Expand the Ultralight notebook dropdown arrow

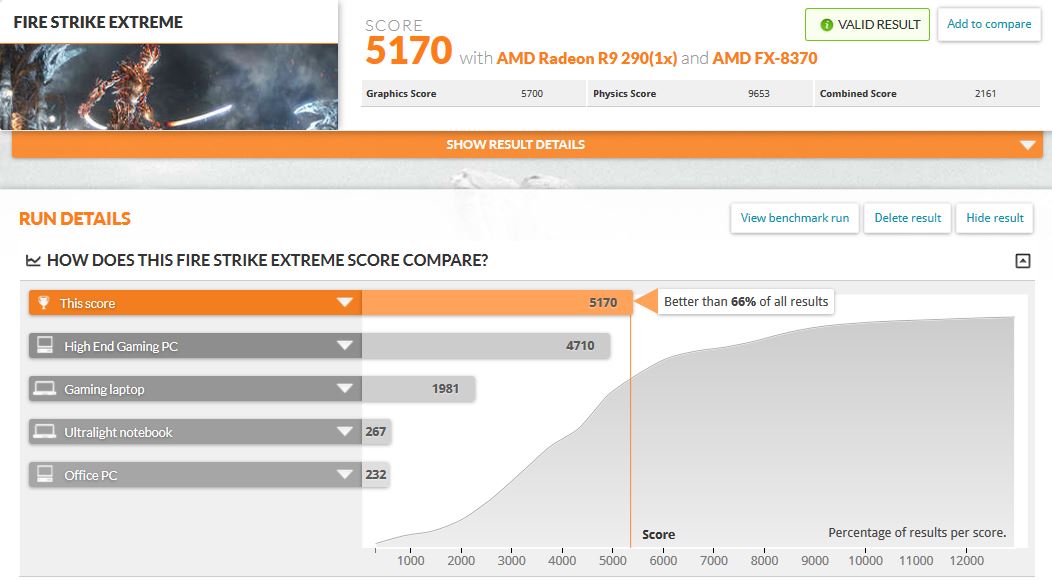point(345,431)
